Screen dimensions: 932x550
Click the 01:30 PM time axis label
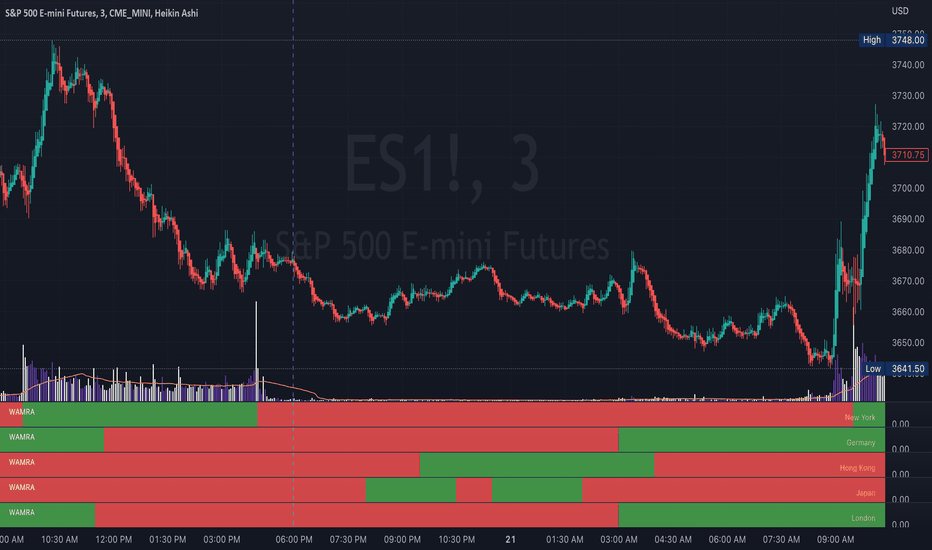click(168, 539)
